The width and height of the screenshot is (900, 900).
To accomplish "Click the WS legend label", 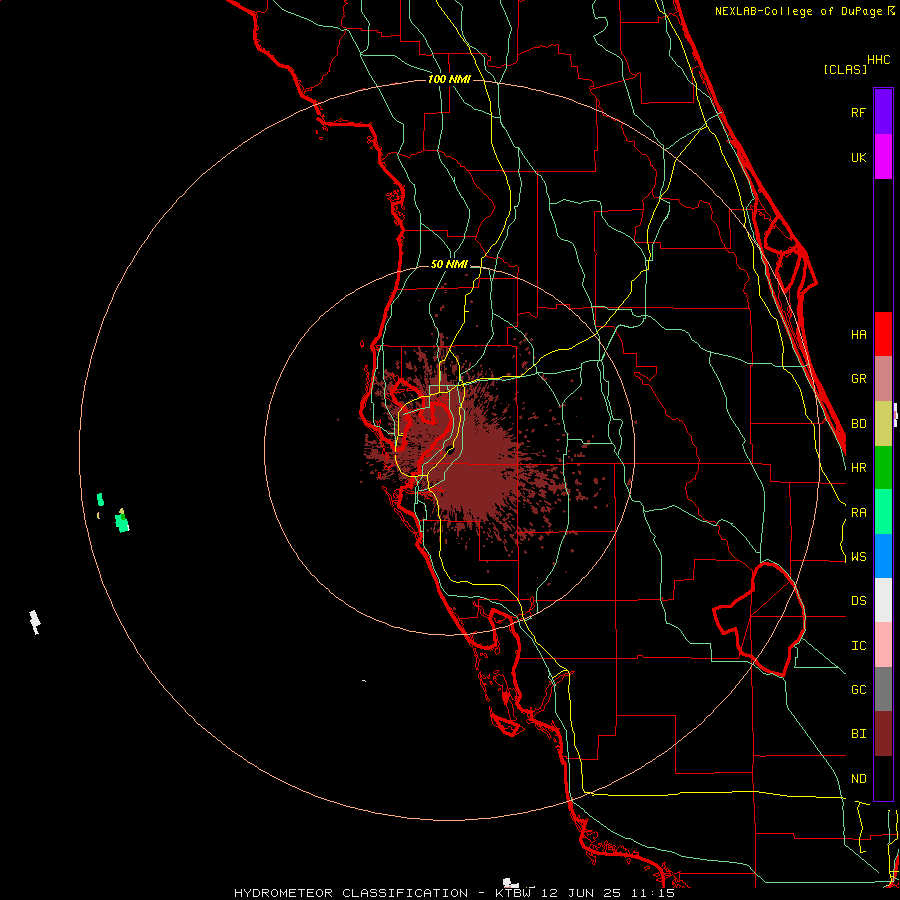I will pyautogui.click(x=858, y=557).
